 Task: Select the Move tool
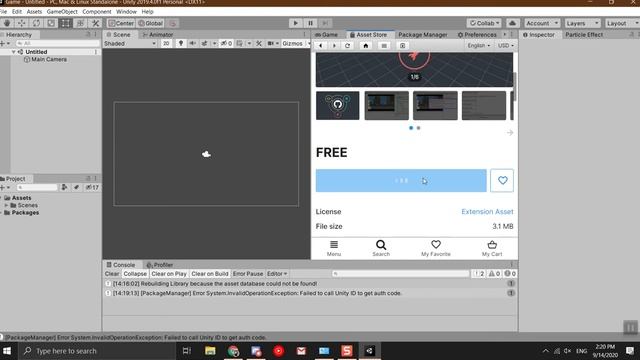coord(22,23)
